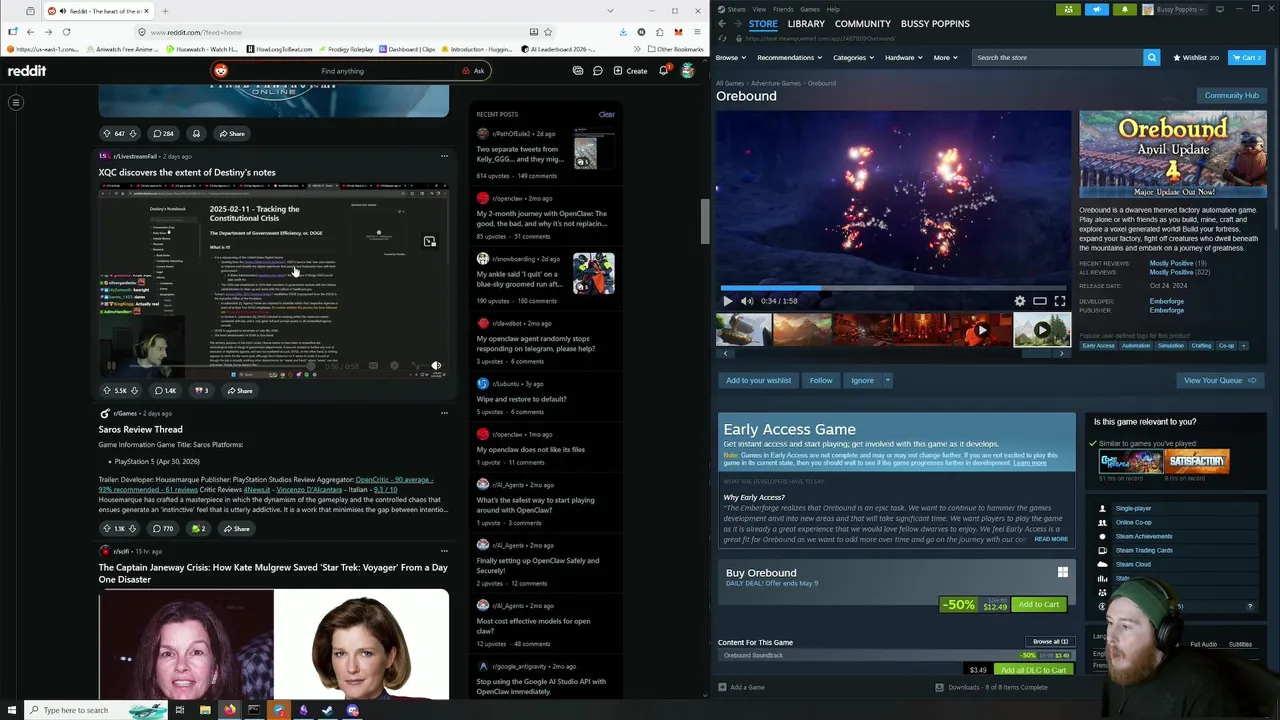Expand Firefox list all tabs chevron

point(610,11)
